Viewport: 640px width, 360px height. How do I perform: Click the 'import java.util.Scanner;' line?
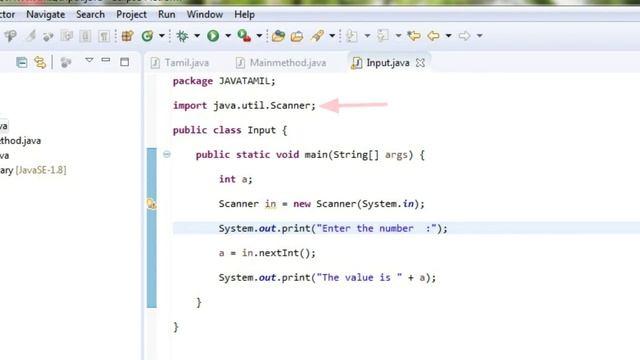(244, 106)
